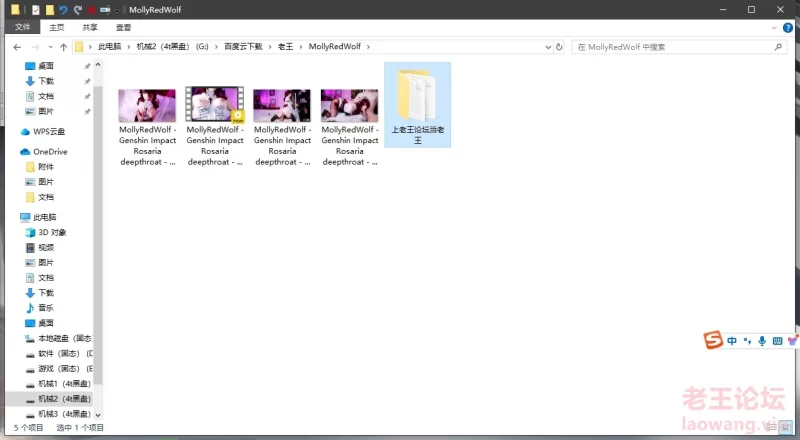
Task: Open the recent locations dropdown
Action: coord(50,47)
